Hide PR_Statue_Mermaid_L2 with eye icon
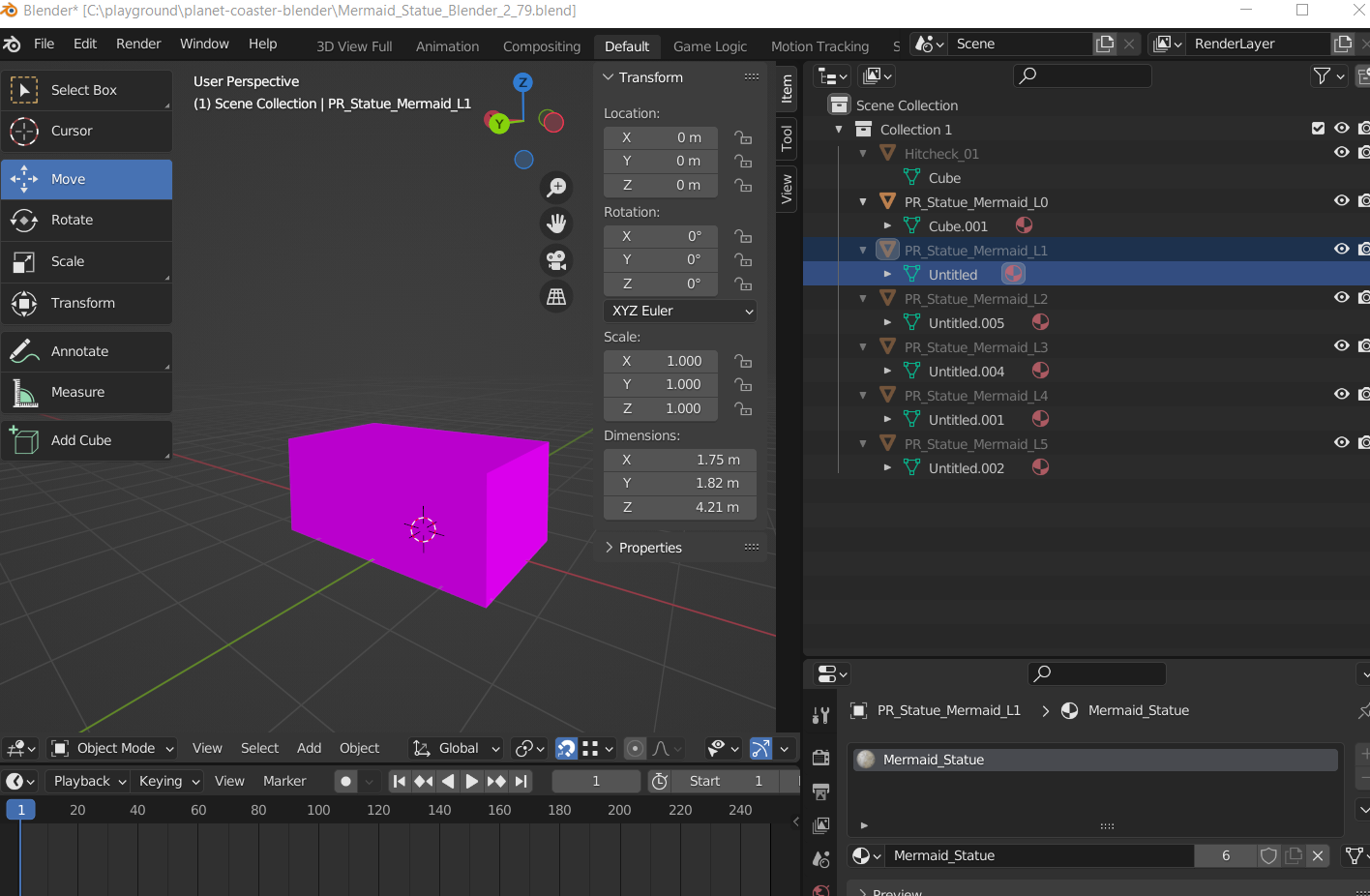This screenshot has width=1370, height=896. 1341,297
